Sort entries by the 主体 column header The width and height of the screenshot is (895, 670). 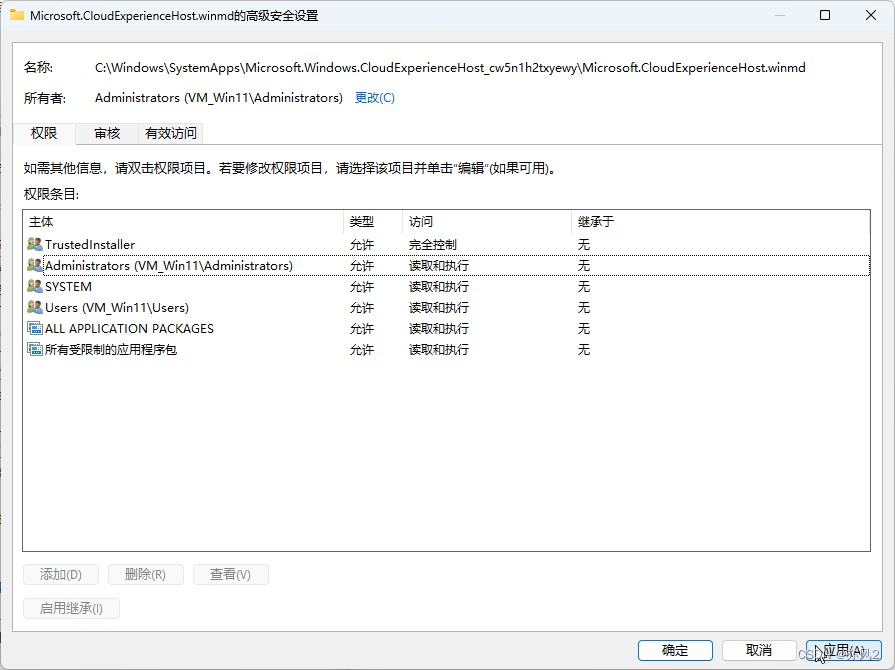point(183,222)
